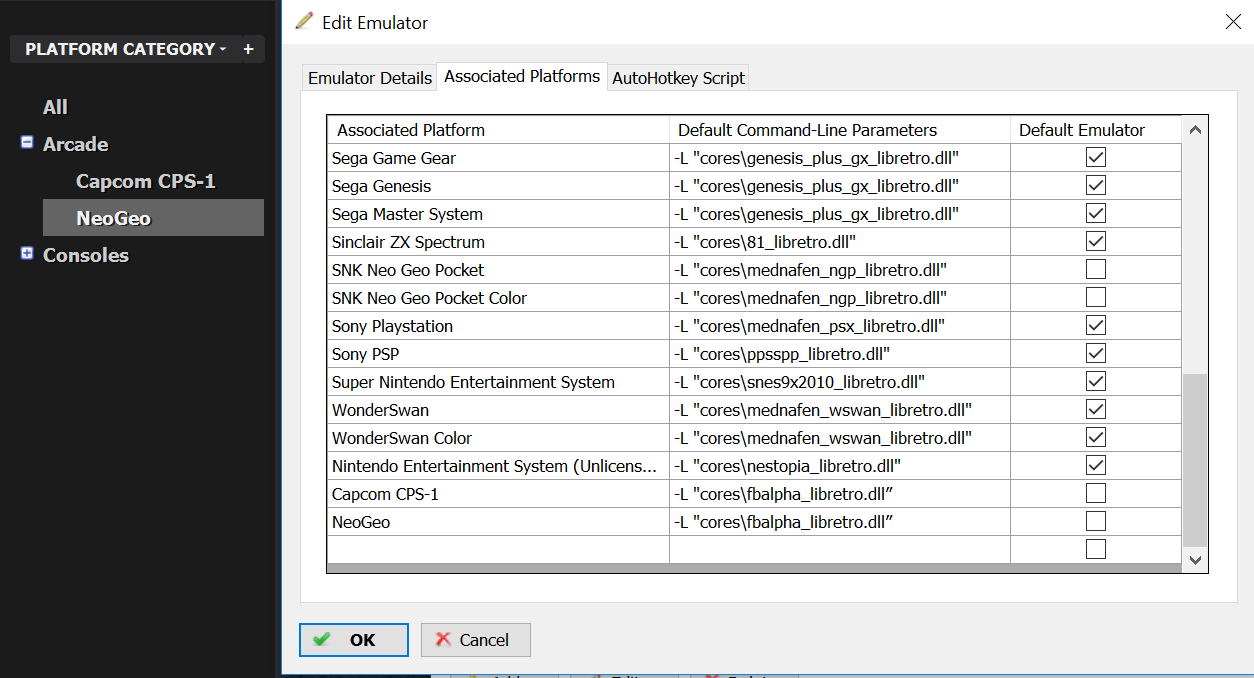Edit NeoGeo row's fbalpha_libretro.dll parameter
Viewport: 1254px width, 678px height.
pos(840,521)
